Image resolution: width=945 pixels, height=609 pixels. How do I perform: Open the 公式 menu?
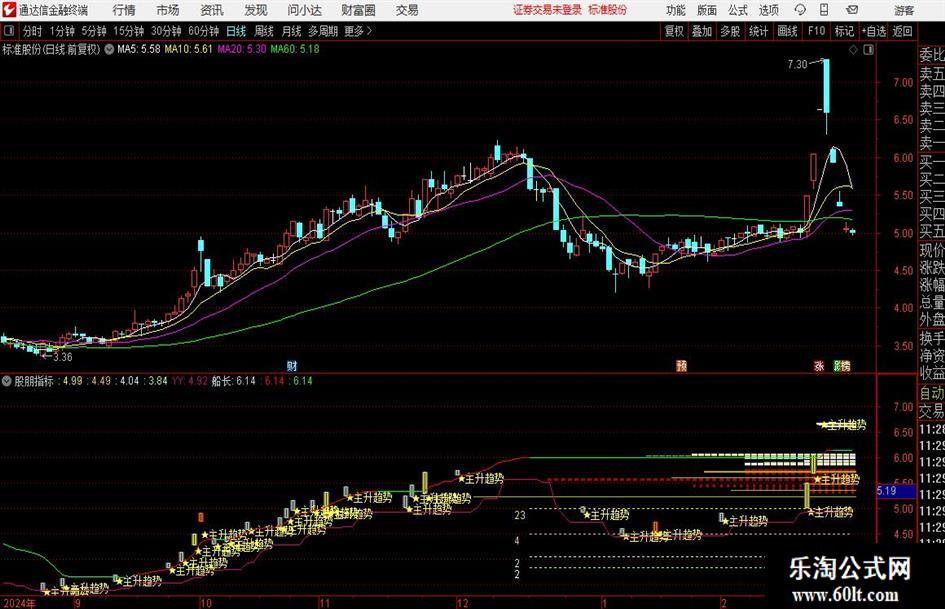(738, 10)
